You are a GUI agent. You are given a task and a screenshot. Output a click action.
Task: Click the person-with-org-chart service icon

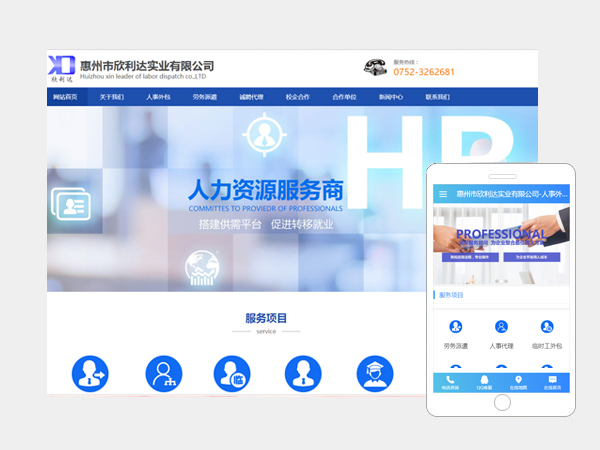pyautogui.click(x=164, y=374)
